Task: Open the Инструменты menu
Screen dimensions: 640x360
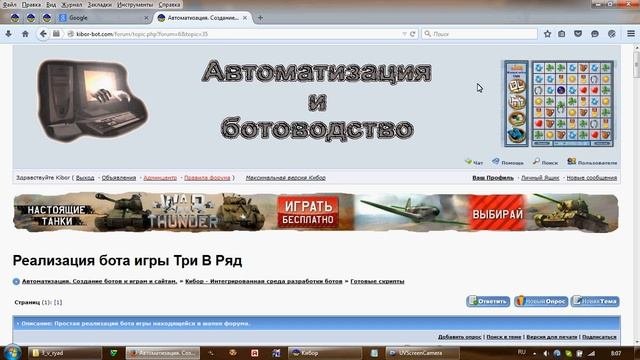Action: coord(135,4)
